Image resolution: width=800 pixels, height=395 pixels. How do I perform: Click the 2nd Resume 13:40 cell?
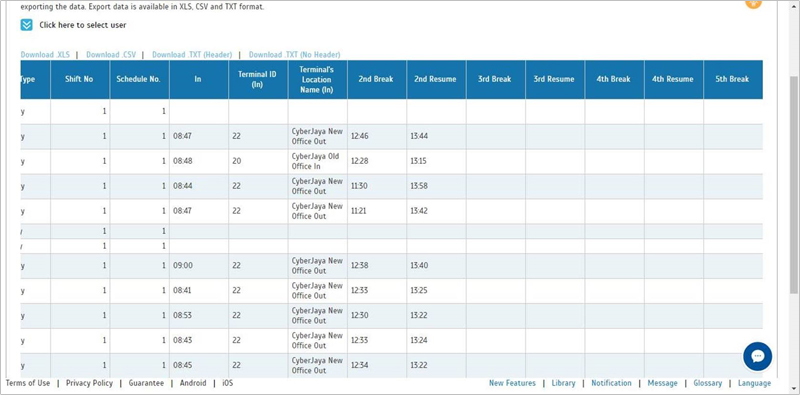click(x=436, y=266)
